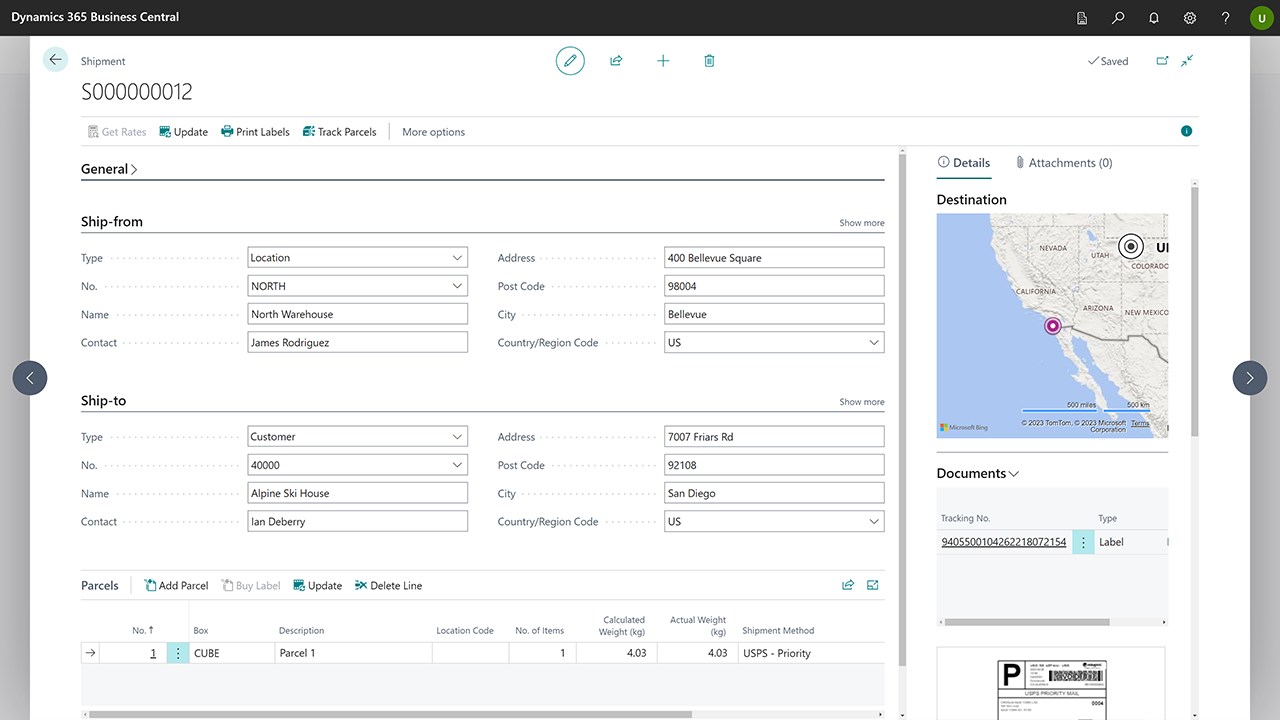The width and height of the screenshot is (1280, 720).
Task: Switch to the Details tab
Action: pyautogui.click(x=964, y=163)
